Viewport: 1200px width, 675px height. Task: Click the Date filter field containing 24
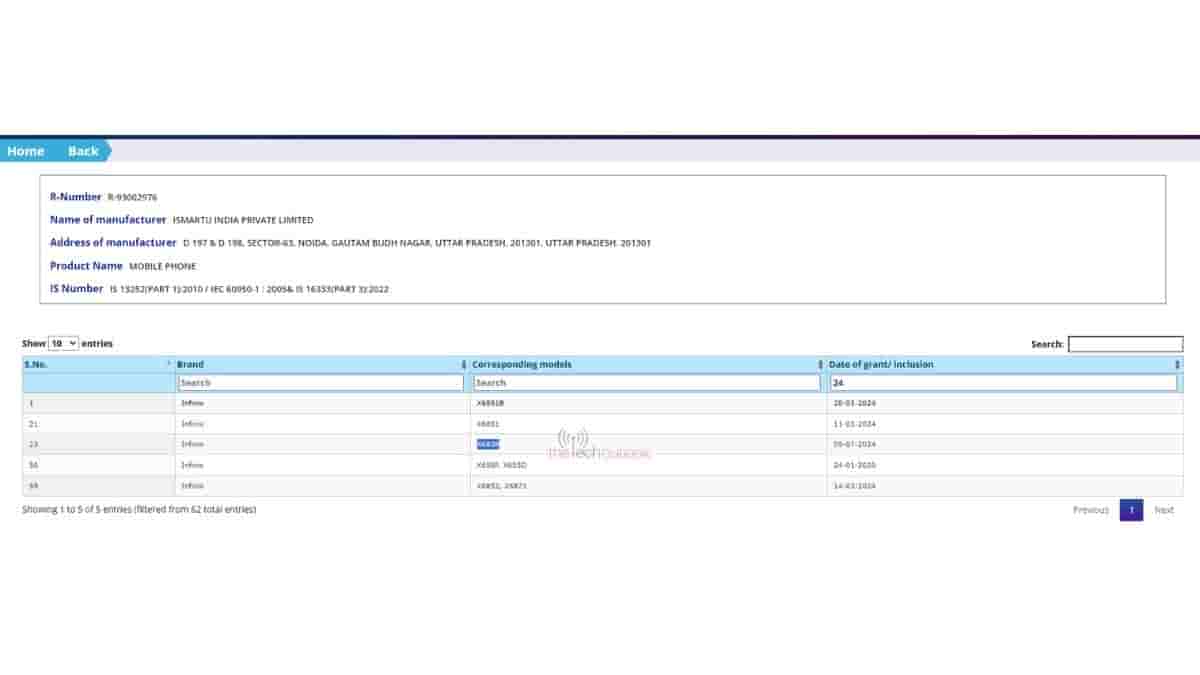(1003, 383)
